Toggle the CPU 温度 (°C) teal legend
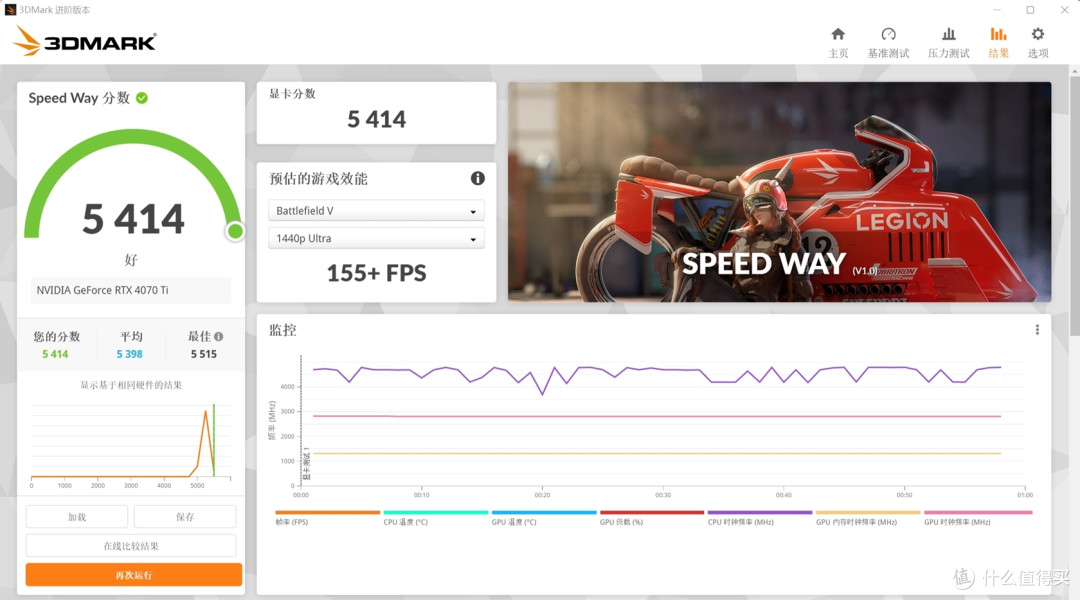The height and width of the screenshot is (600, 1080). point(435,517)
